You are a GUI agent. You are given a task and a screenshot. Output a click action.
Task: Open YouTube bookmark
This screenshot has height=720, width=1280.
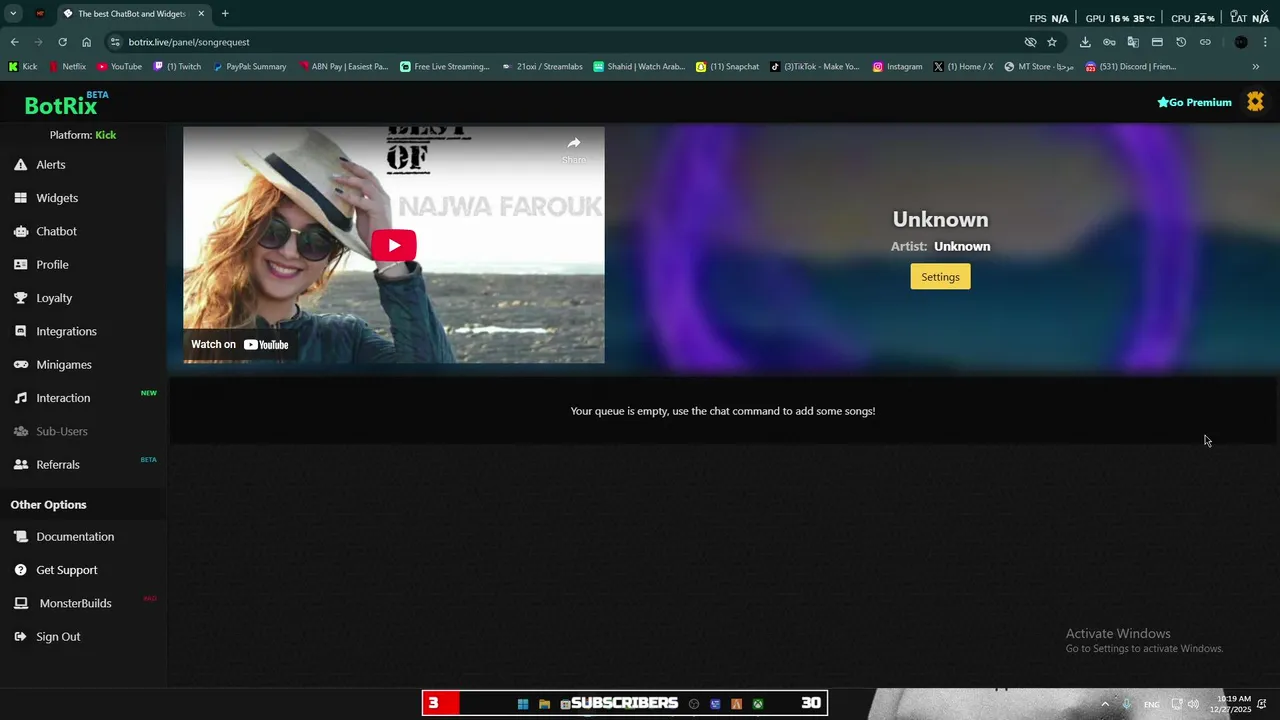119,67
